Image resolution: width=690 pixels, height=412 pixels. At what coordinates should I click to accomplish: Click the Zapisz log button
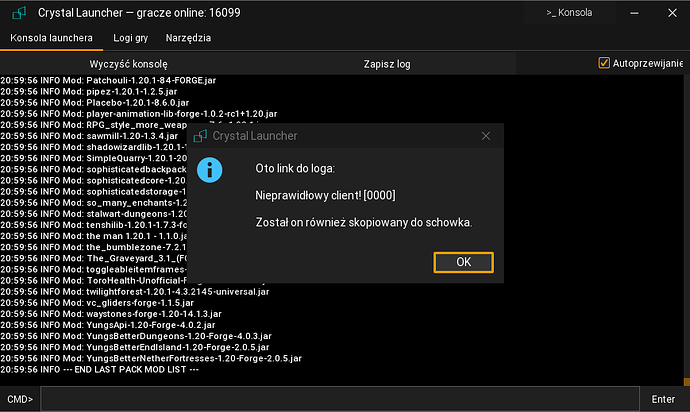(x=387, y=64)
